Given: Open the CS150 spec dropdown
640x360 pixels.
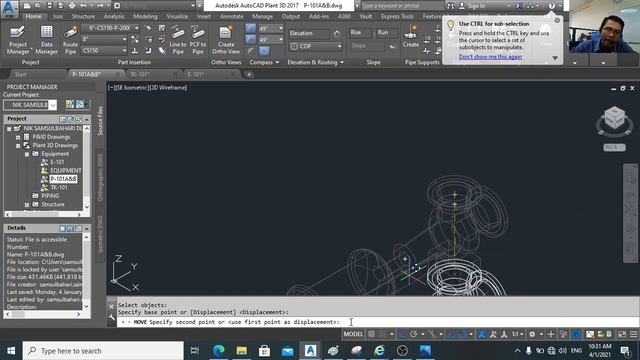Looking at the screenshot, I should point(104,51).
